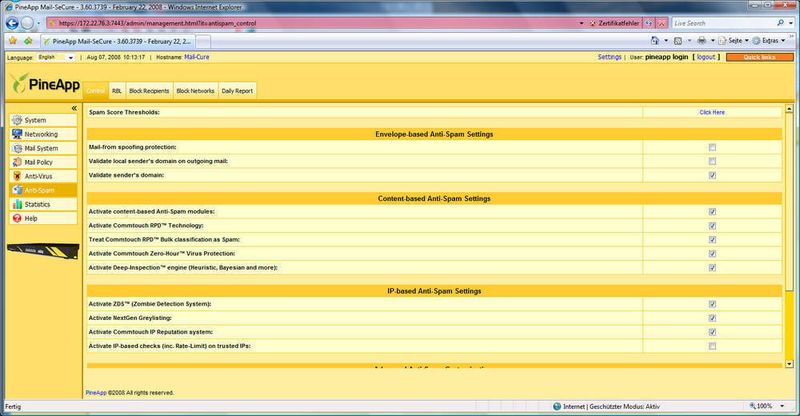The image size is (800, 416).
Task: Open the Extras menu dropdown
Action: [x=769, y=40]
